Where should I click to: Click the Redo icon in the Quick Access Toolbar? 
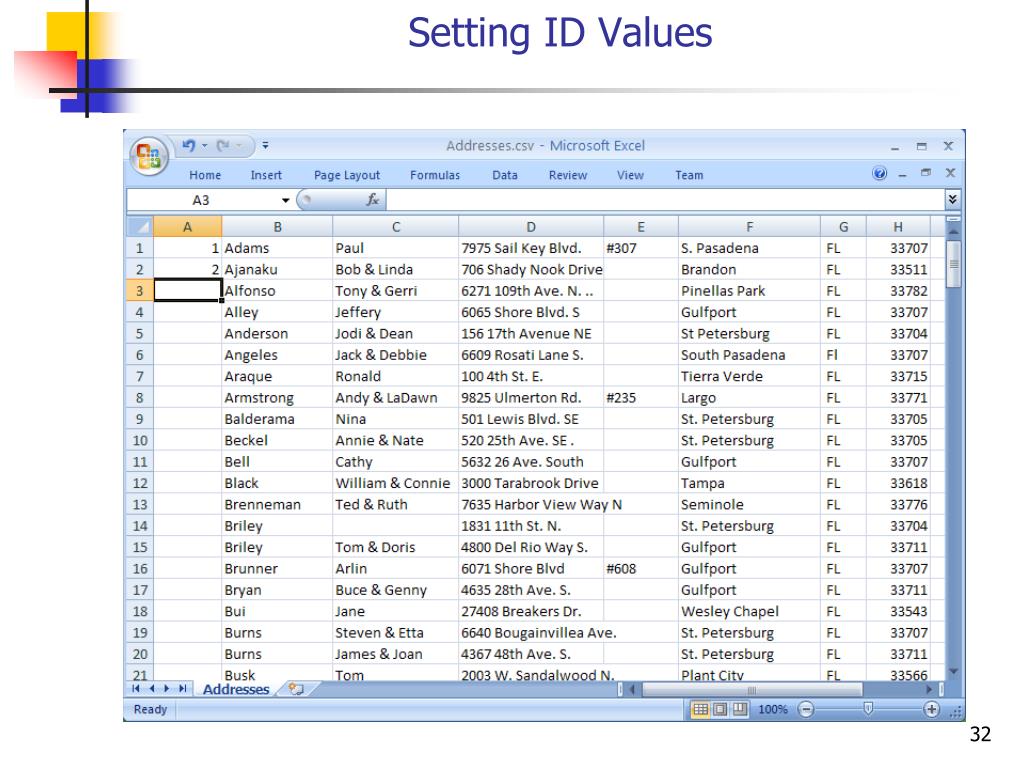(x=223, y=146)
